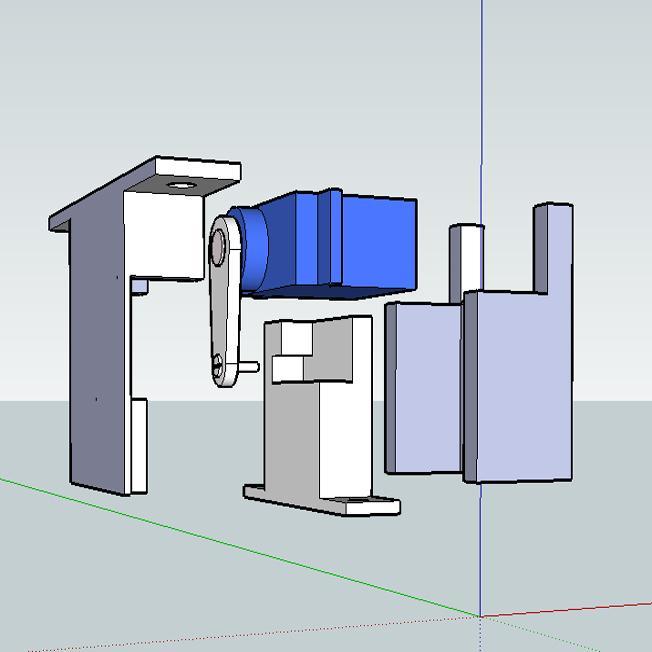Select the smaller lavender panel behind the housing

pyautogui.click(x=424, y=389)
